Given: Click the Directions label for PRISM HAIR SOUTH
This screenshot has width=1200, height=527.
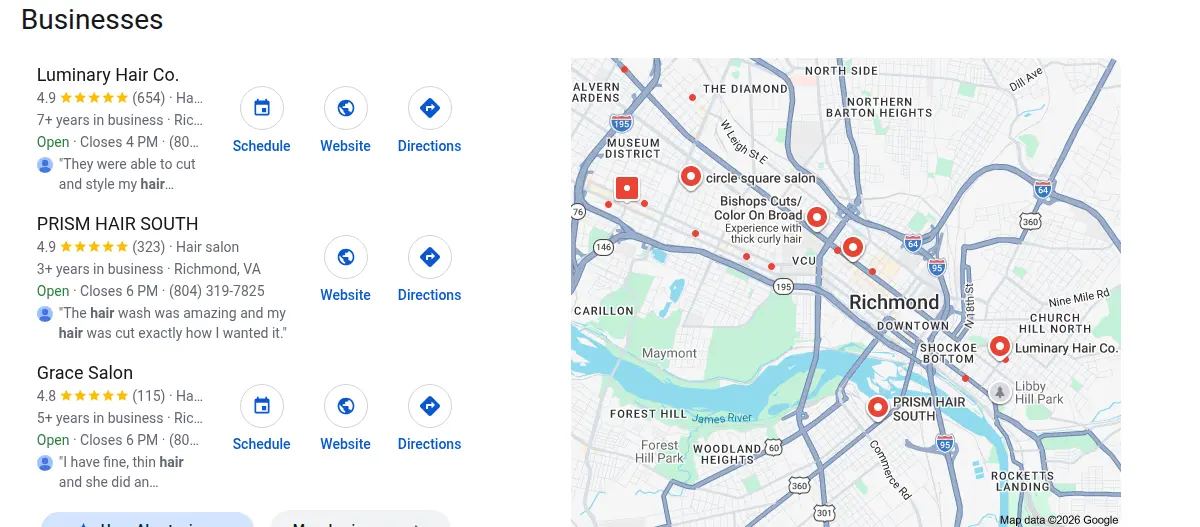Looking at the screenshot, I should (x=430, y=295).
